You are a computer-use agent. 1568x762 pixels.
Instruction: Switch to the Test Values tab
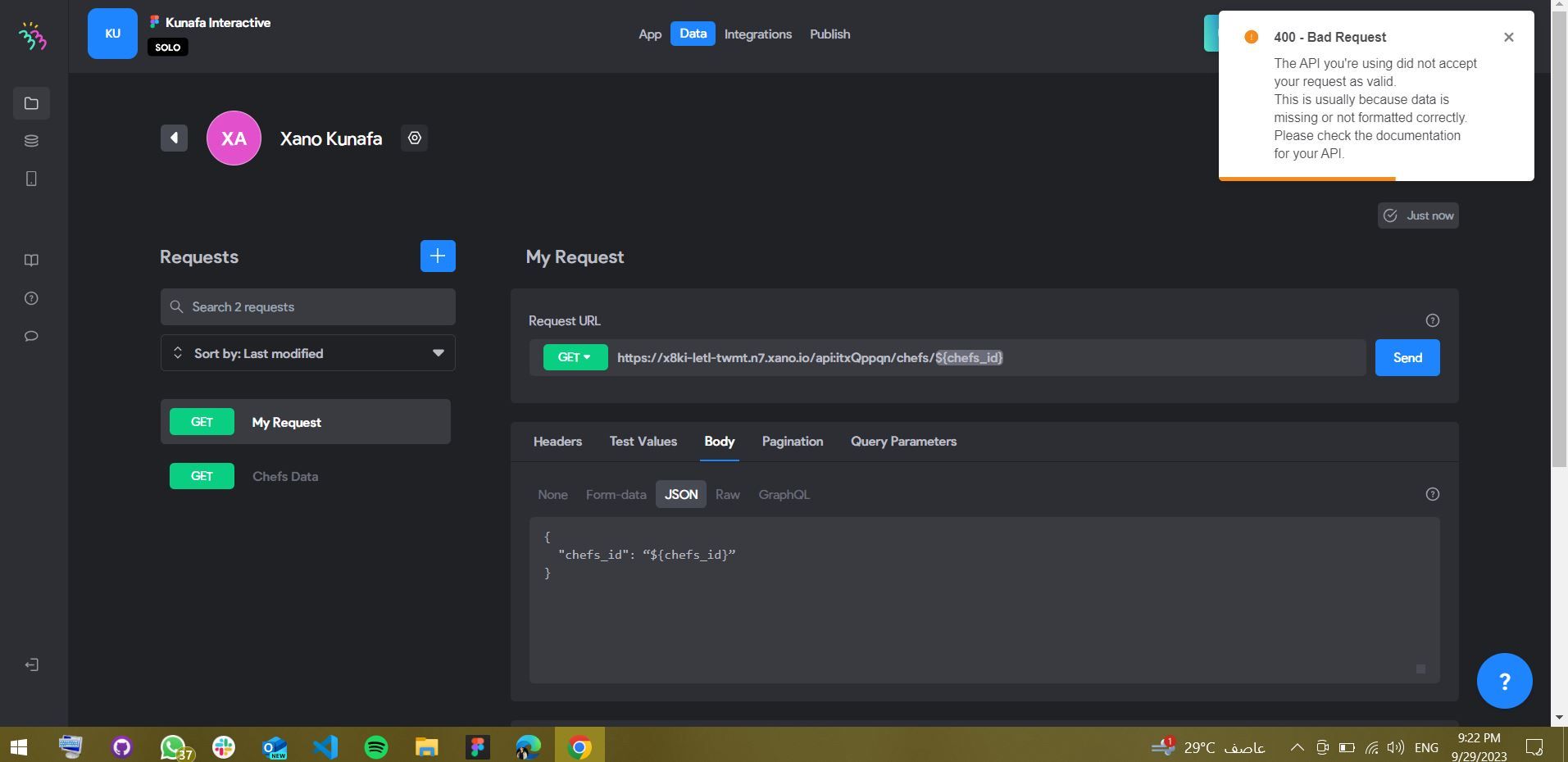[643, 442]
